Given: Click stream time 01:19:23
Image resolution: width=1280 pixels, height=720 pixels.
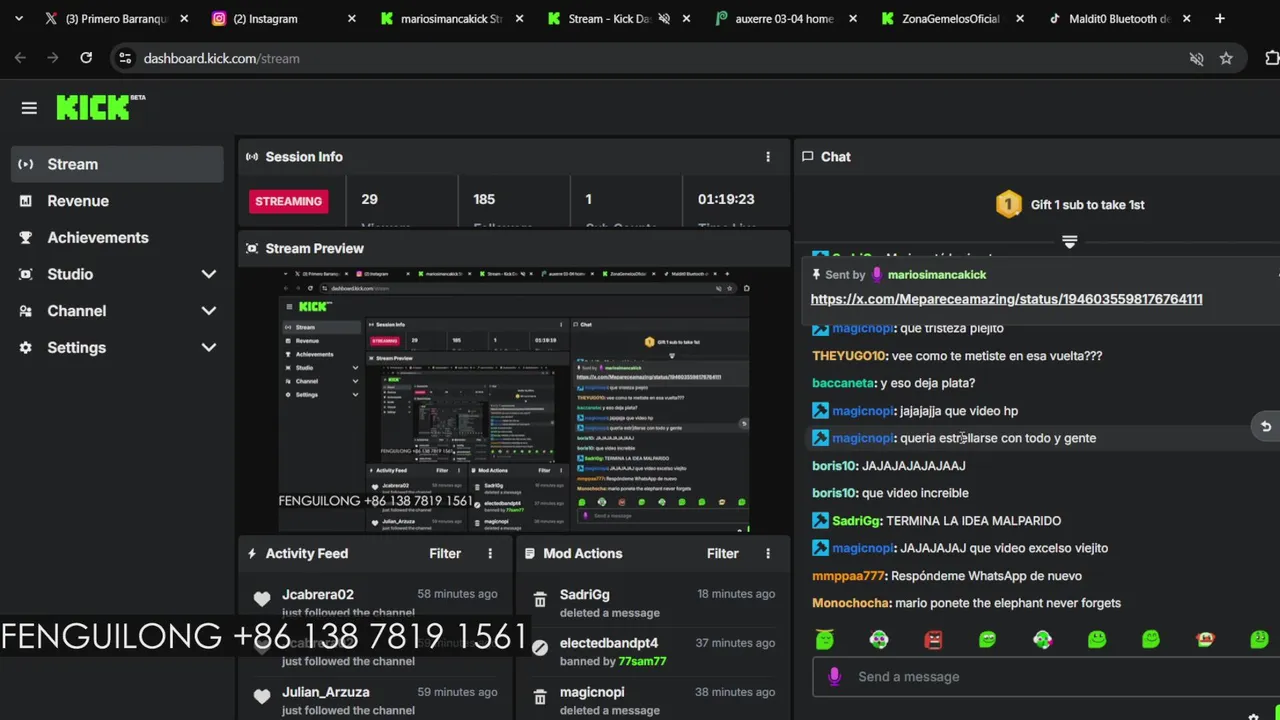Looking at the screenshot, I should tap(726, 199).
